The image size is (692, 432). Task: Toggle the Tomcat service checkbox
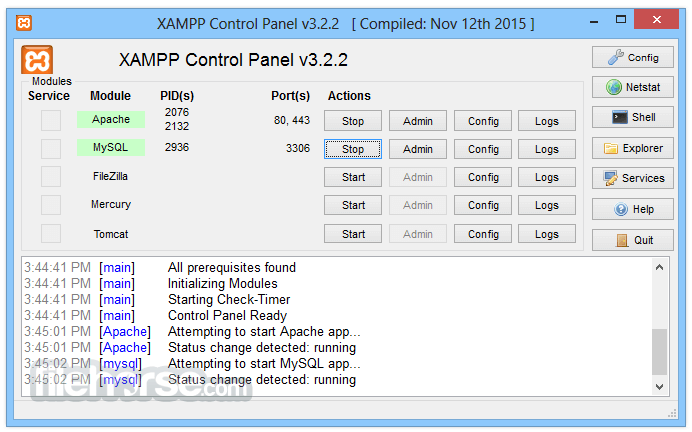(51, 233)
